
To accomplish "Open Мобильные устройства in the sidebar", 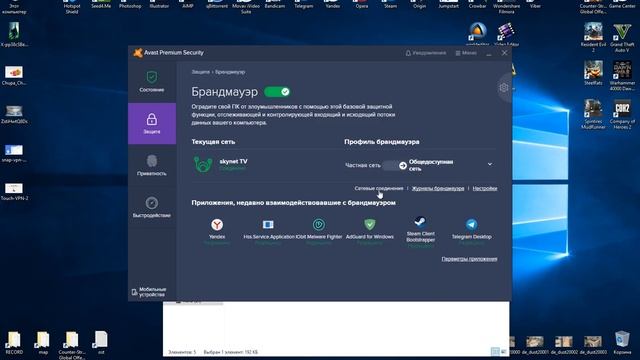I will pyautogui.click(x=149, y=292).
